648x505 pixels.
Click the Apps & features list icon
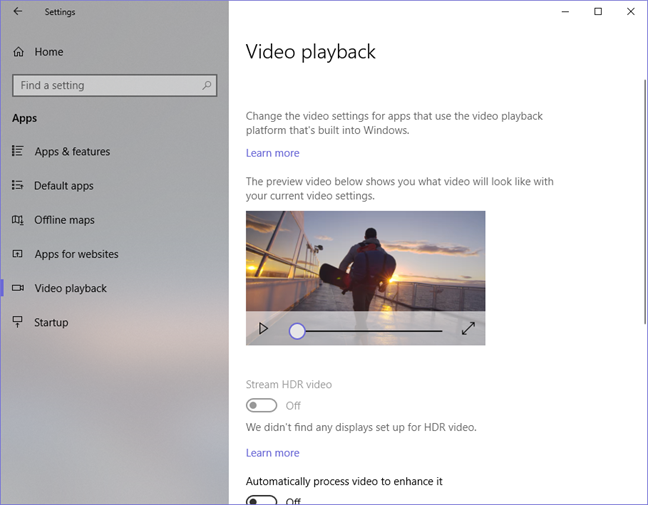[18, 151]
